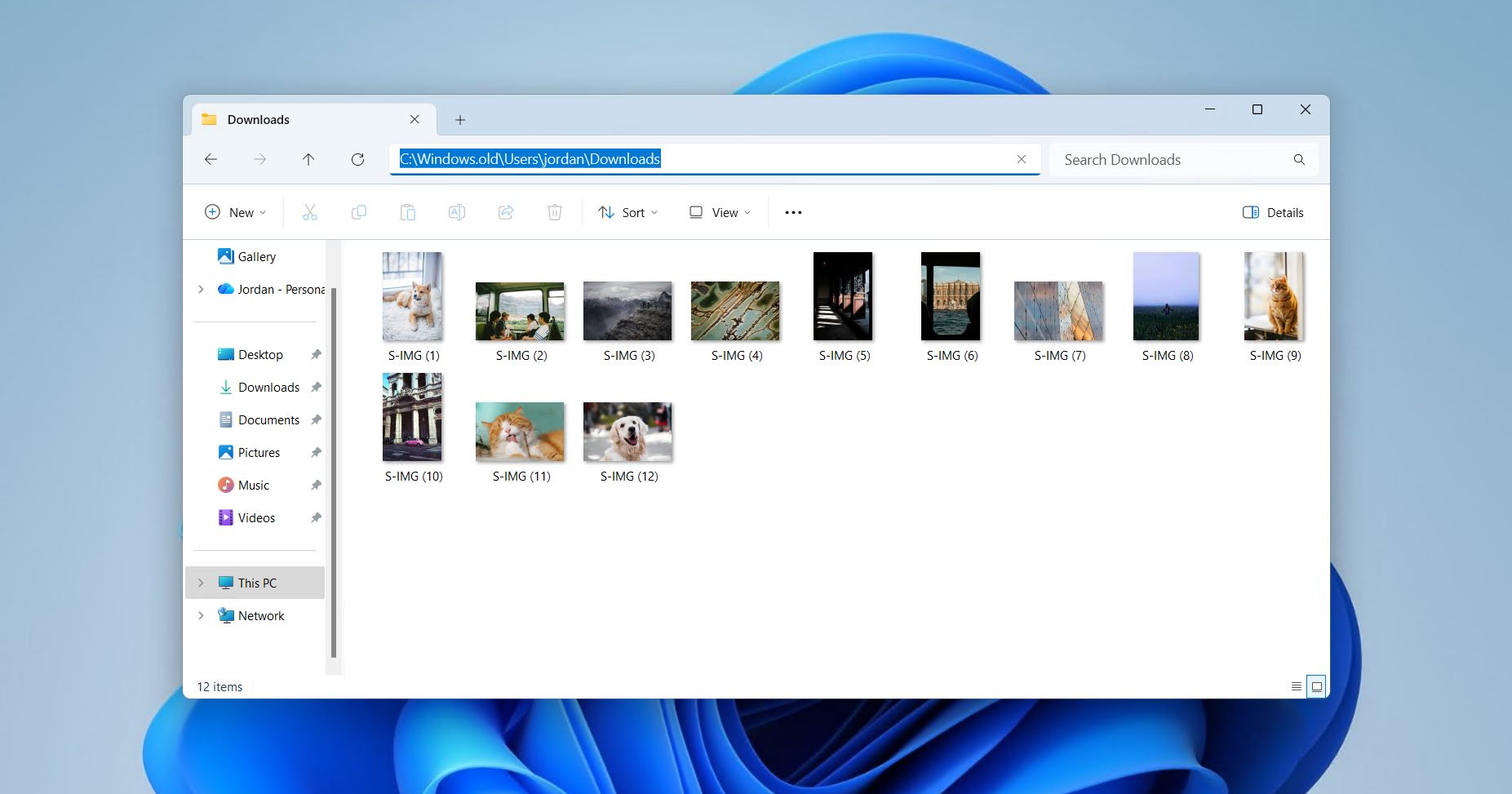Viewport: 1512px width, 794px height.
Task: Go back with the left arrow
Action: [x=211, y=159]
